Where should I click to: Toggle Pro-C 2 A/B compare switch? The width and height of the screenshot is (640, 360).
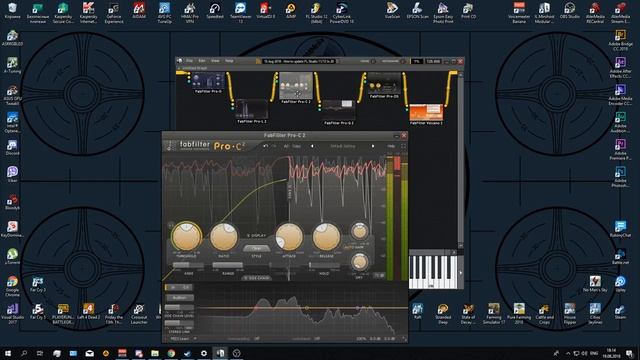tap(287, 146)
